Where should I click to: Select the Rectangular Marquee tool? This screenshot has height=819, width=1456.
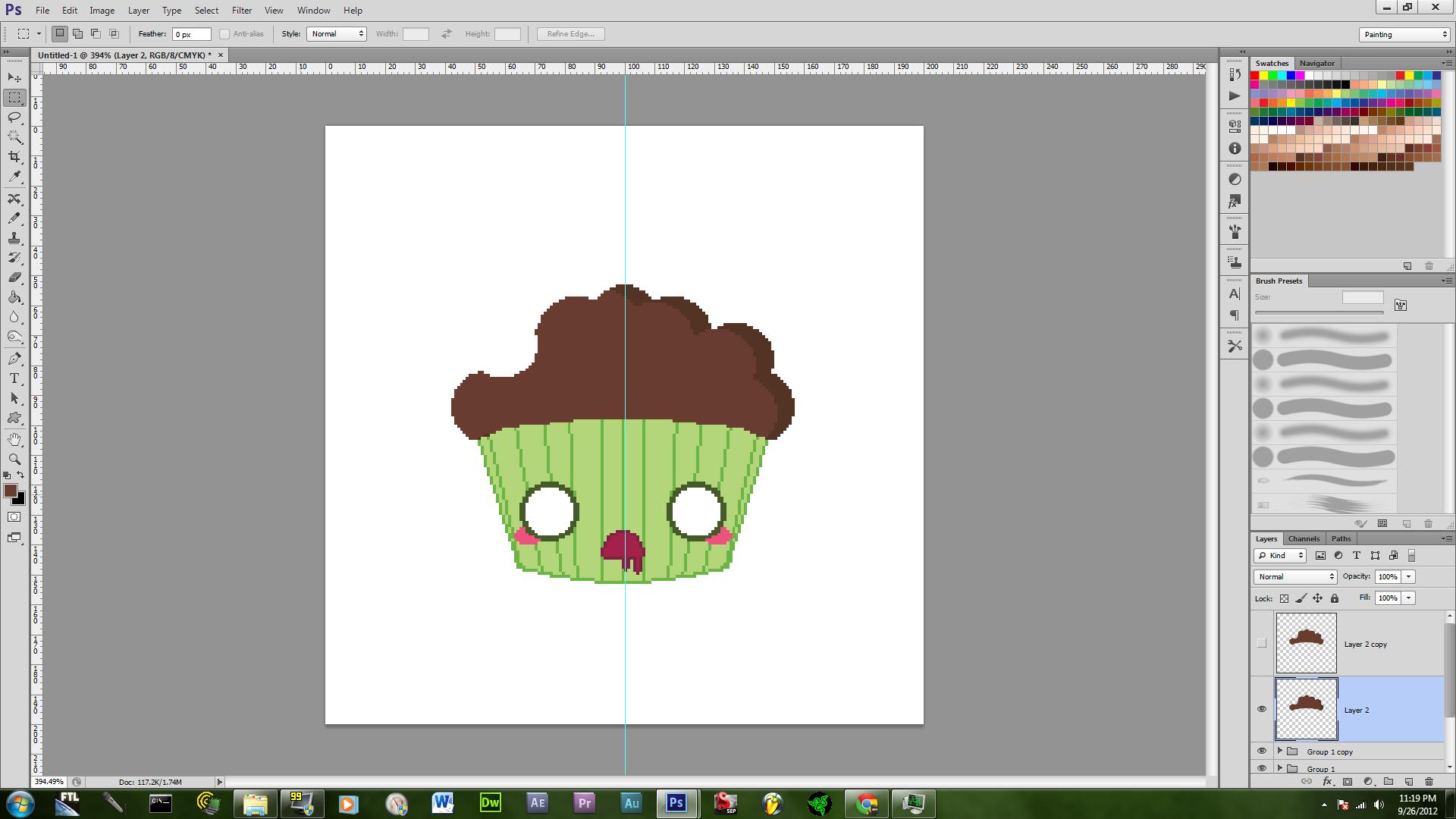(14, 98)
